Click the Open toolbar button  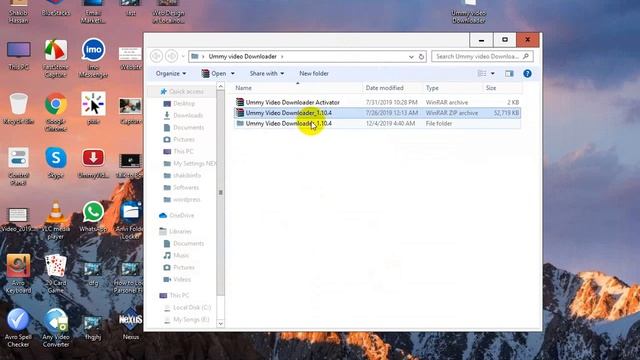(x=214, y=73)
